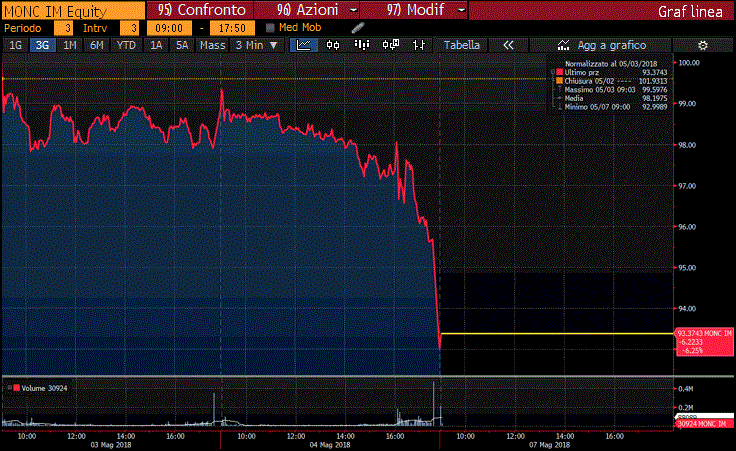
Task: Select the 5A time range
Action: pyautogui.click(x=182, y=45)
